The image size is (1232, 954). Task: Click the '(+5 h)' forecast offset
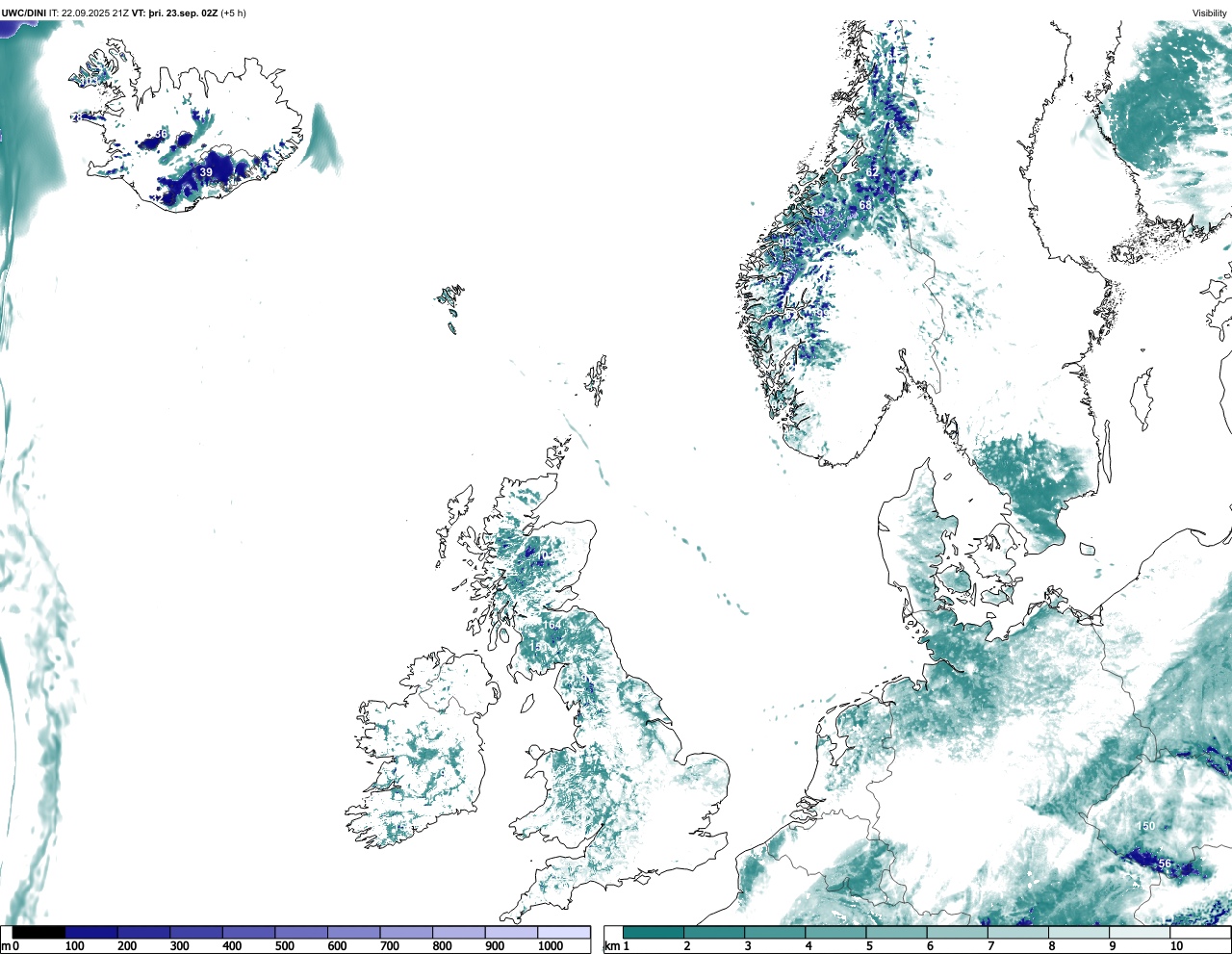[233, 13]
